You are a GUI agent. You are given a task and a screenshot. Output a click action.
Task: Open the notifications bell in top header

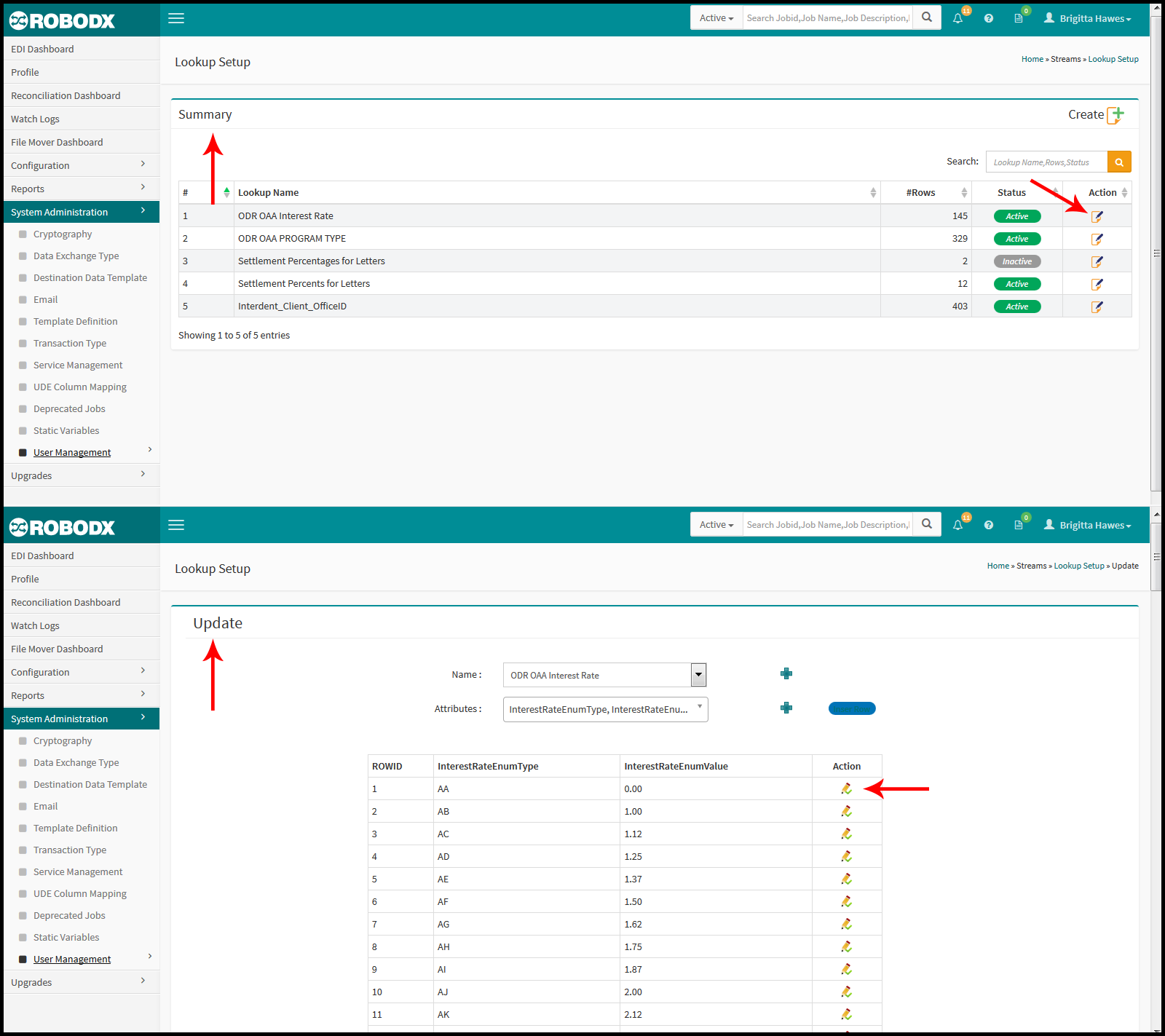[x=957, y=18]
